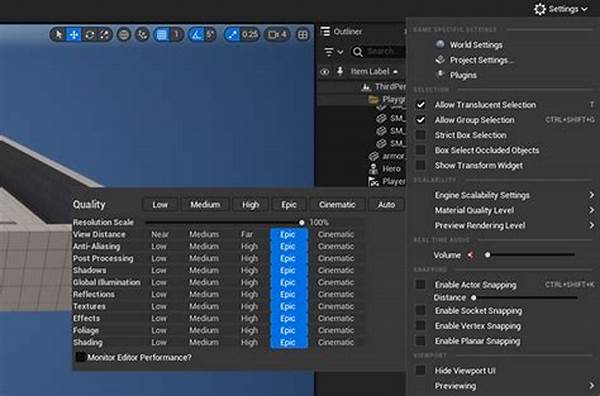Click the Resolution Scale slider handle
The height and width of the screenshot is (396, 600).
302,222
